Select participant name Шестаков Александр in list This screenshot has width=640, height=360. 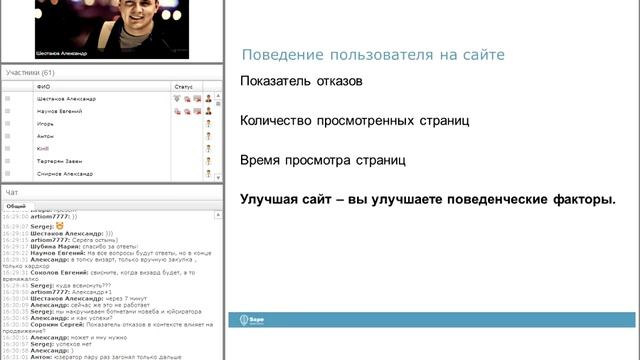click(66, 99)
